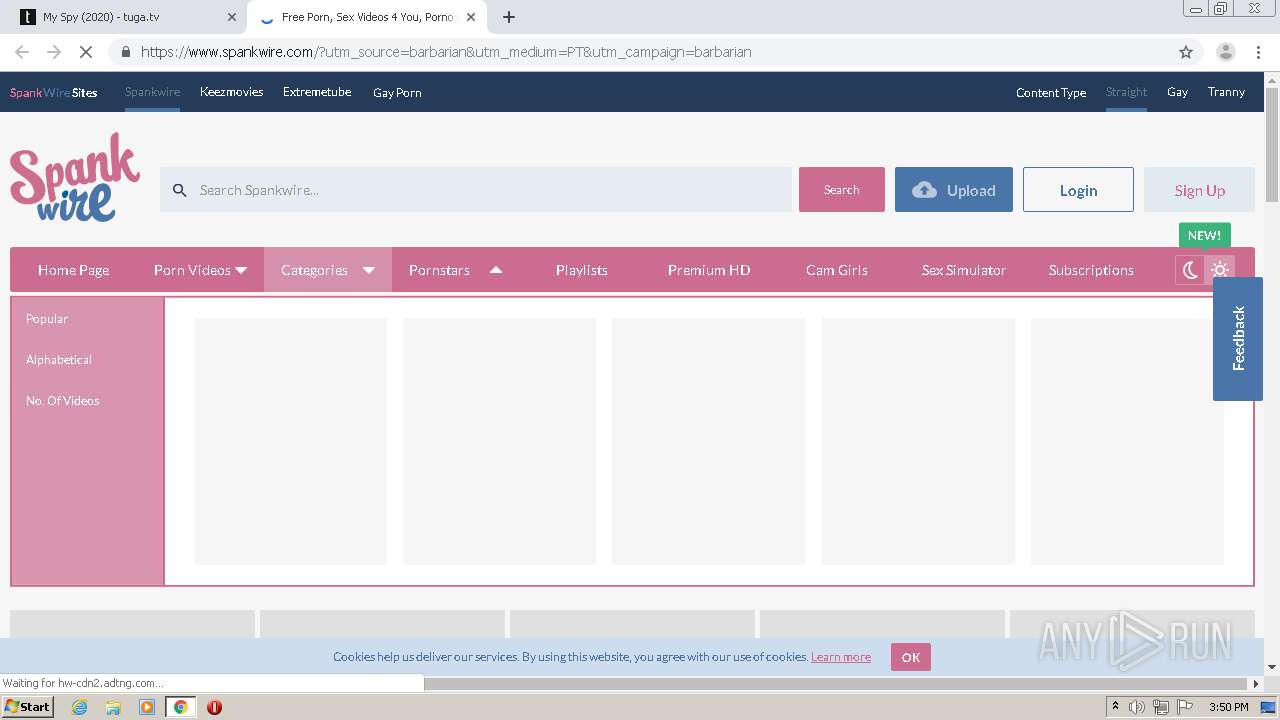Open a new browser tab
The height and width of the screenshot is (720, 1280).
pos(509,17)
